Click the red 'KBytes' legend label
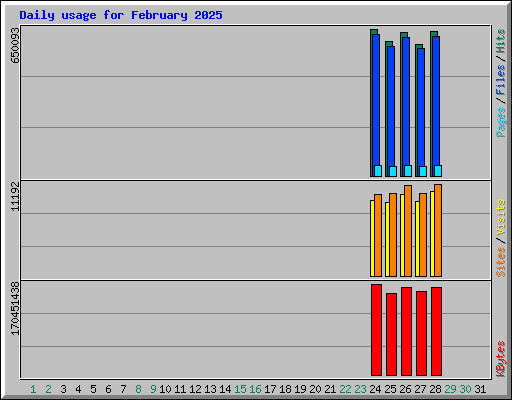 (x=501, y=359)
